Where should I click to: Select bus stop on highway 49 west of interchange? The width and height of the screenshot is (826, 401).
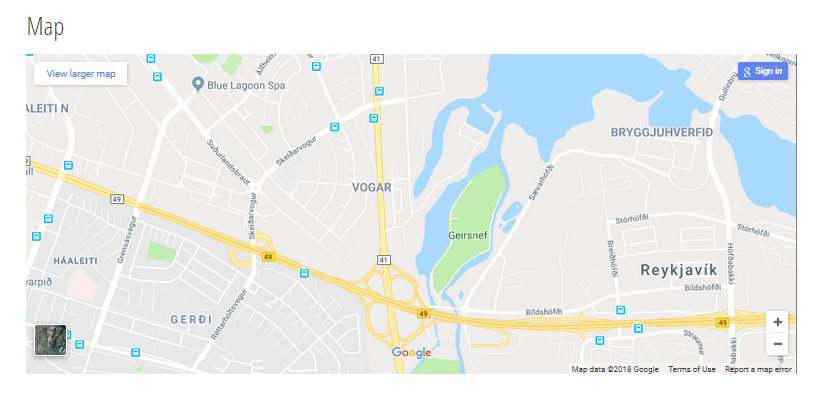[304, 273]
